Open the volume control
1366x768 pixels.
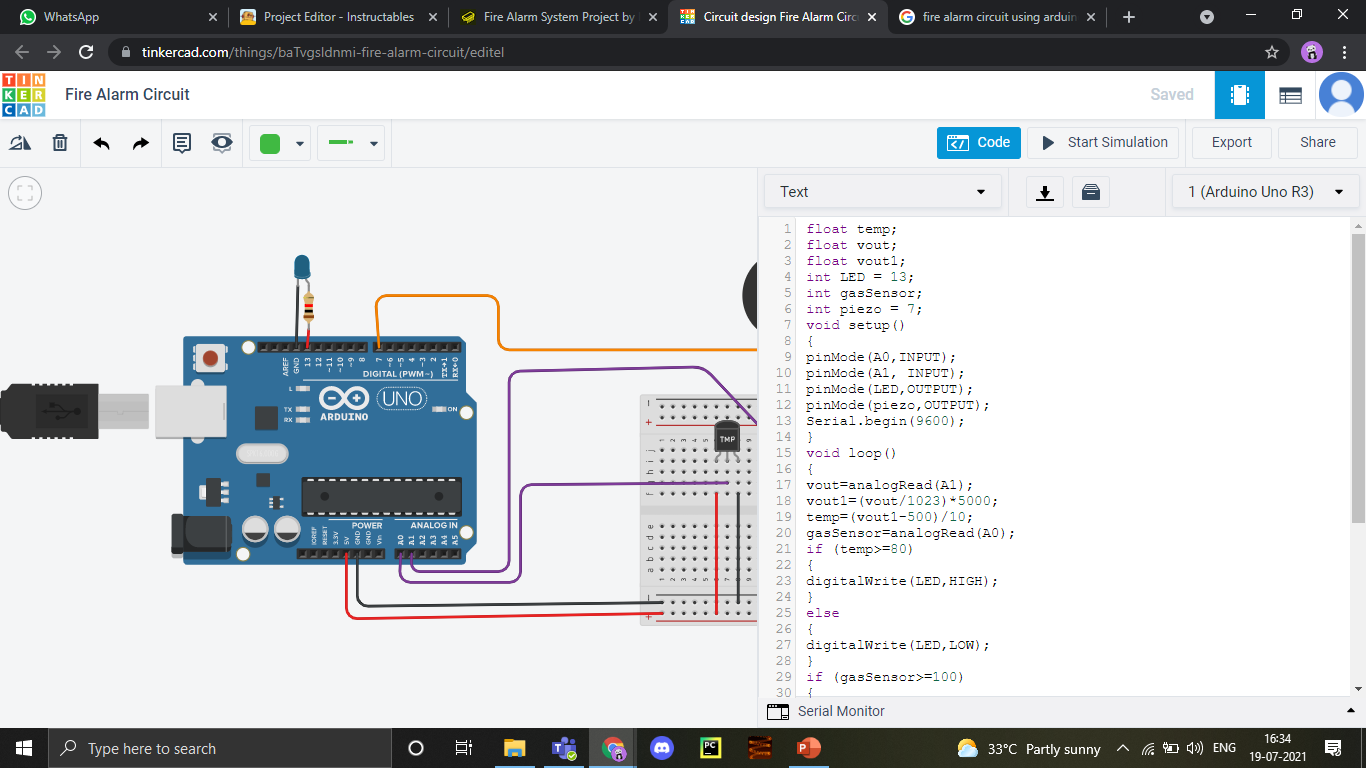click(x=1194, y=749)
